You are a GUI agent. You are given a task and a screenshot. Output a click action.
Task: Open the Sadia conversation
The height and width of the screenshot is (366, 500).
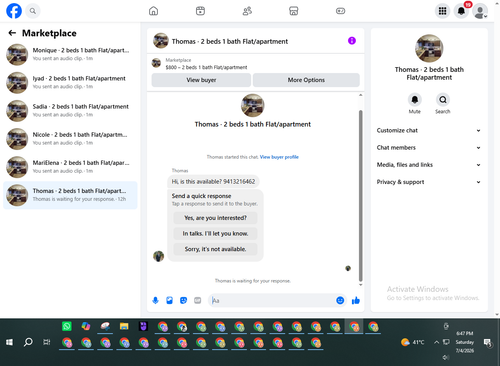pos(70,111)
